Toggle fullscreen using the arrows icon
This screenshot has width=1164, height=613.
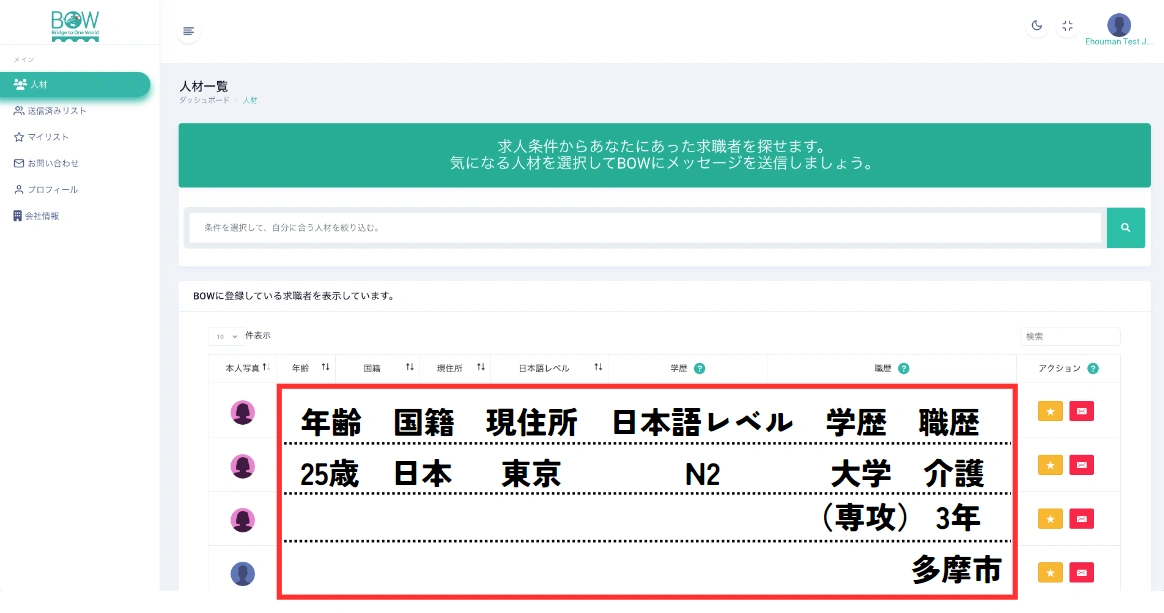coord(1067,26)
